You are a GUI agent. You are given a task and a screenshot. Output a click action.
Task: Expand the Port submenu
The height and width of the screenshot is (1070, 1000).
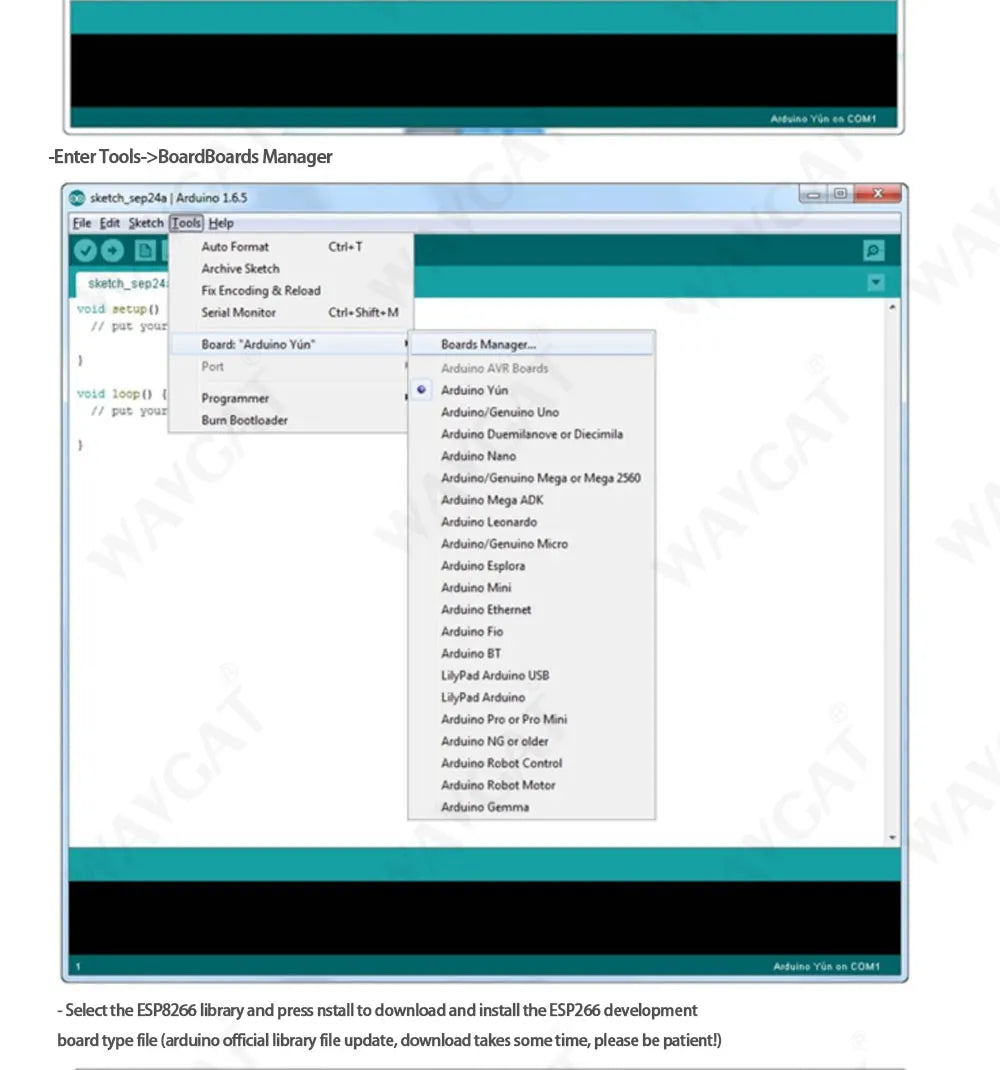[290, 366]
